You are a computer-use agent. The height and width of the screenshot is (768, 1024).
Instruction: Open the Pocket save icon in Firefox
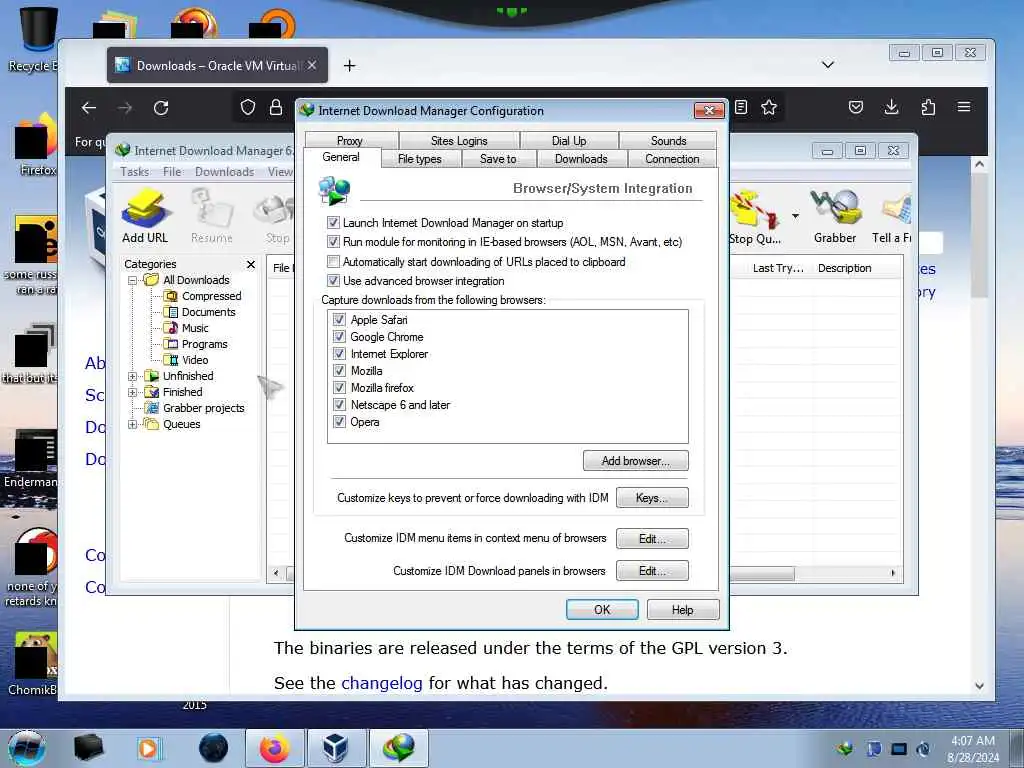click(x=856, y=107)
